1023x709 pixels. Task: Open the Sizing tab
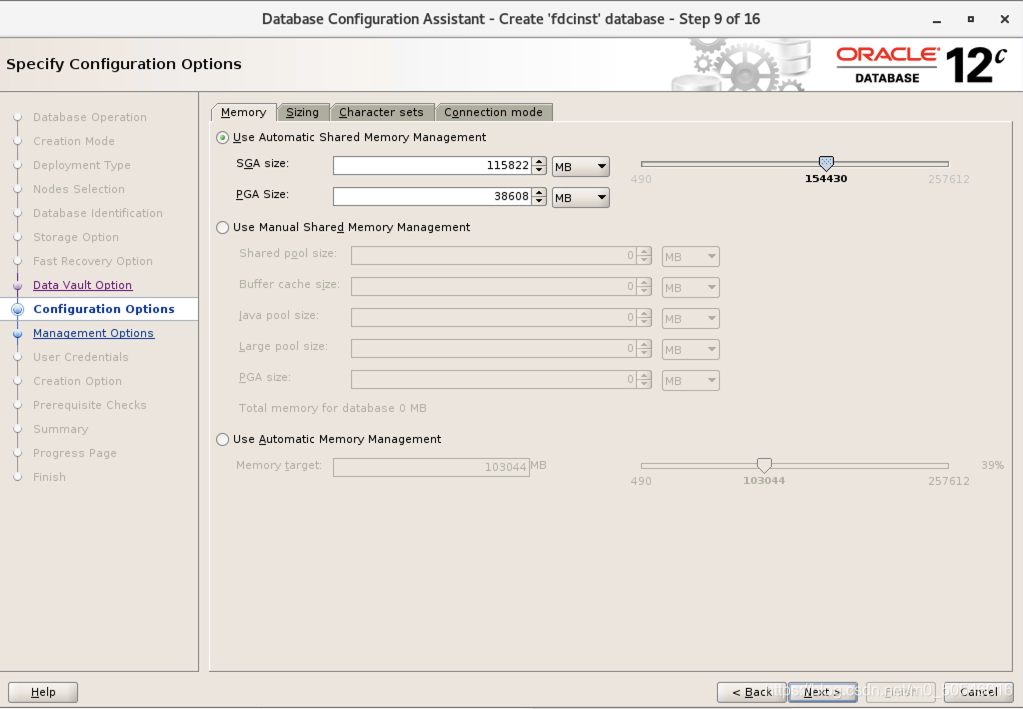303,112
